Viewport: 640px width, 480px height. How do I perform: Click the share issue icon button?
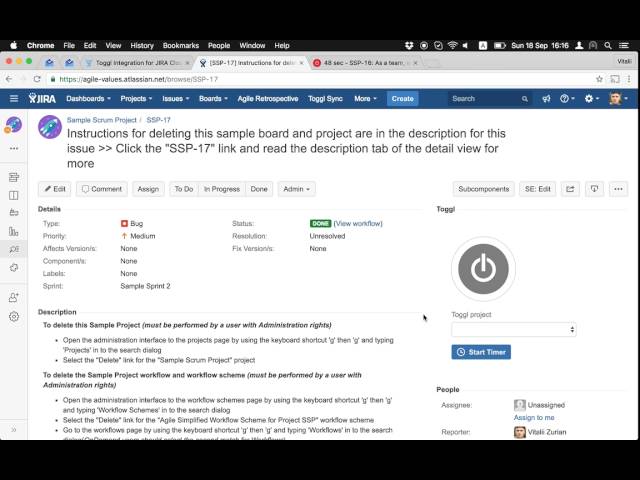tap(570, 189)
